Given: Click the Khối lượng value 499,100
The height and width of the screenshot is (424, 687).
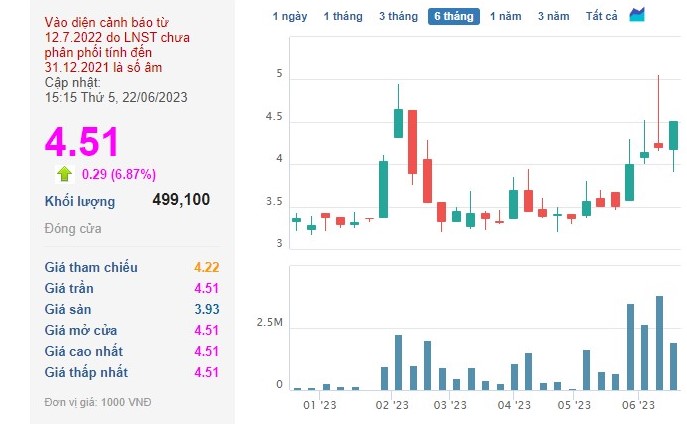Looking at the screenshot, I should pyautogui.click(x=181, y=200).
